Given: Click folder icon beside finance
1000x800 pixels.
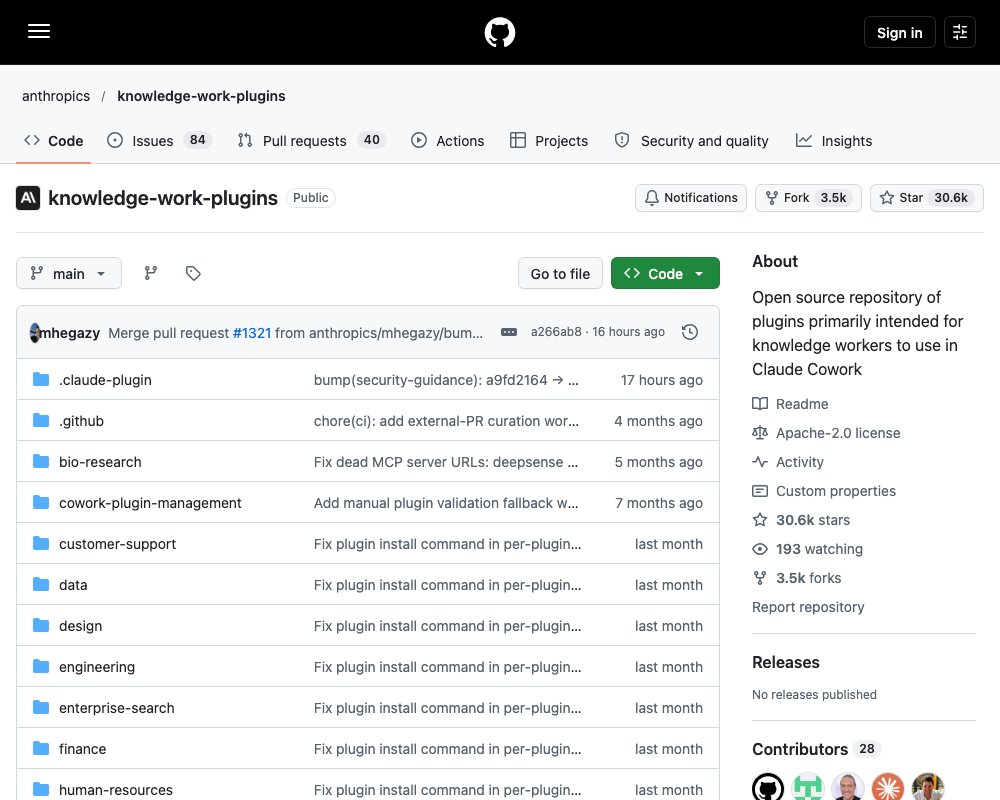Looking at the screenshot, I should (41, 748).
